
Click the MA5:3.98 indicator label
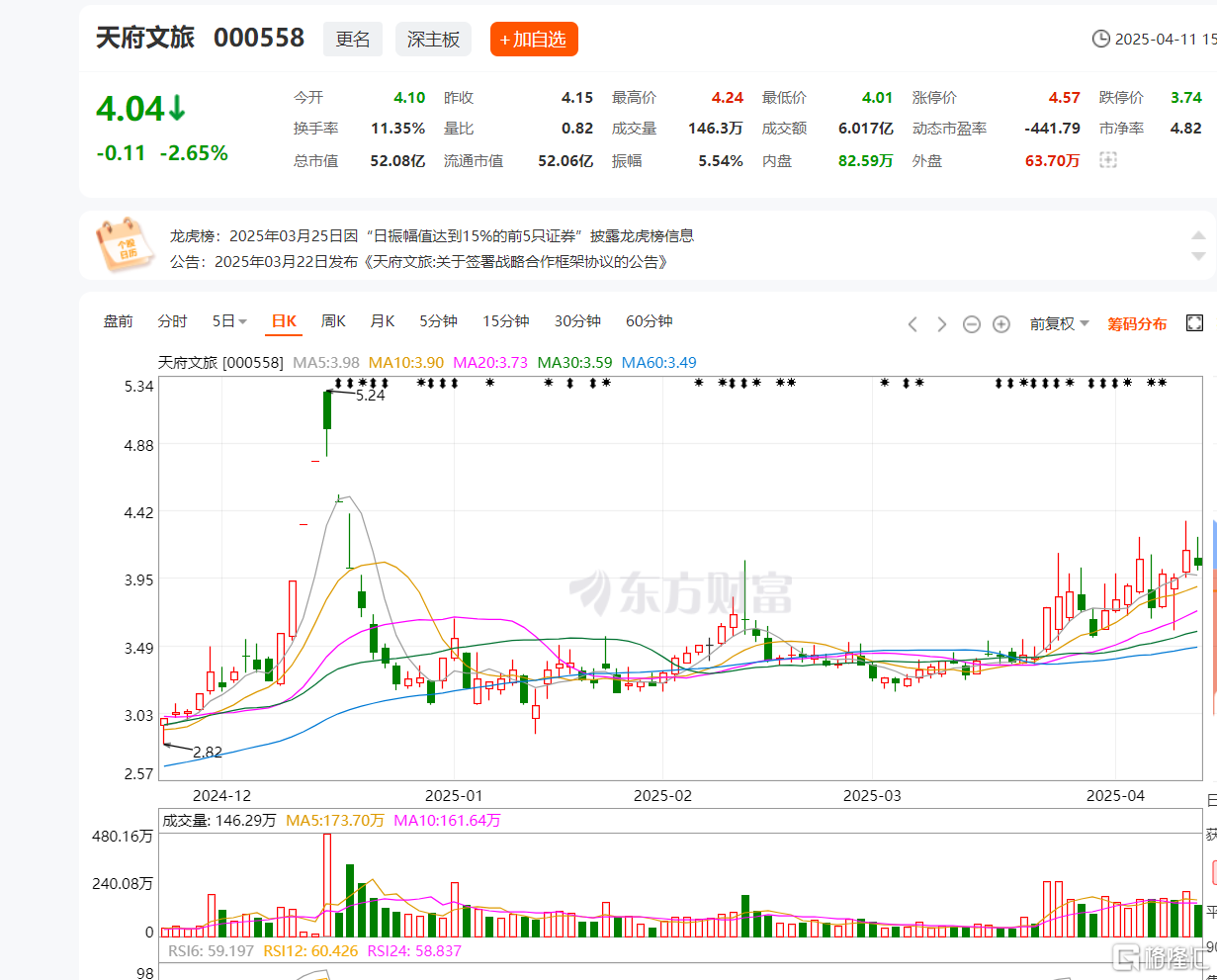click(x=326, y=363)
